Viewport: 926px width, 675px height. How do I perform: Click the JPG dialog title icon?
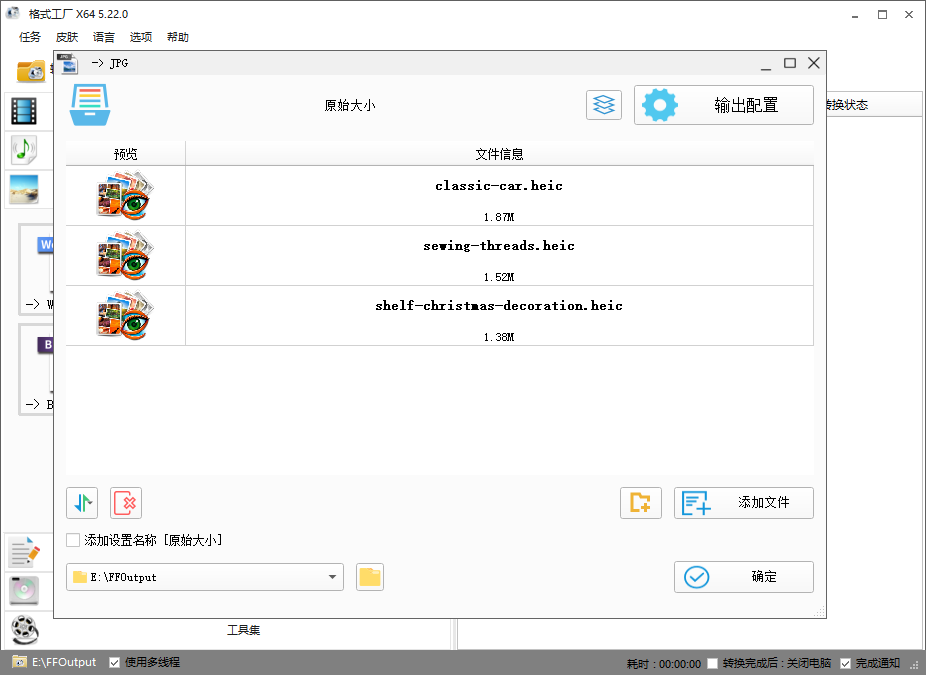coord(69,63)
